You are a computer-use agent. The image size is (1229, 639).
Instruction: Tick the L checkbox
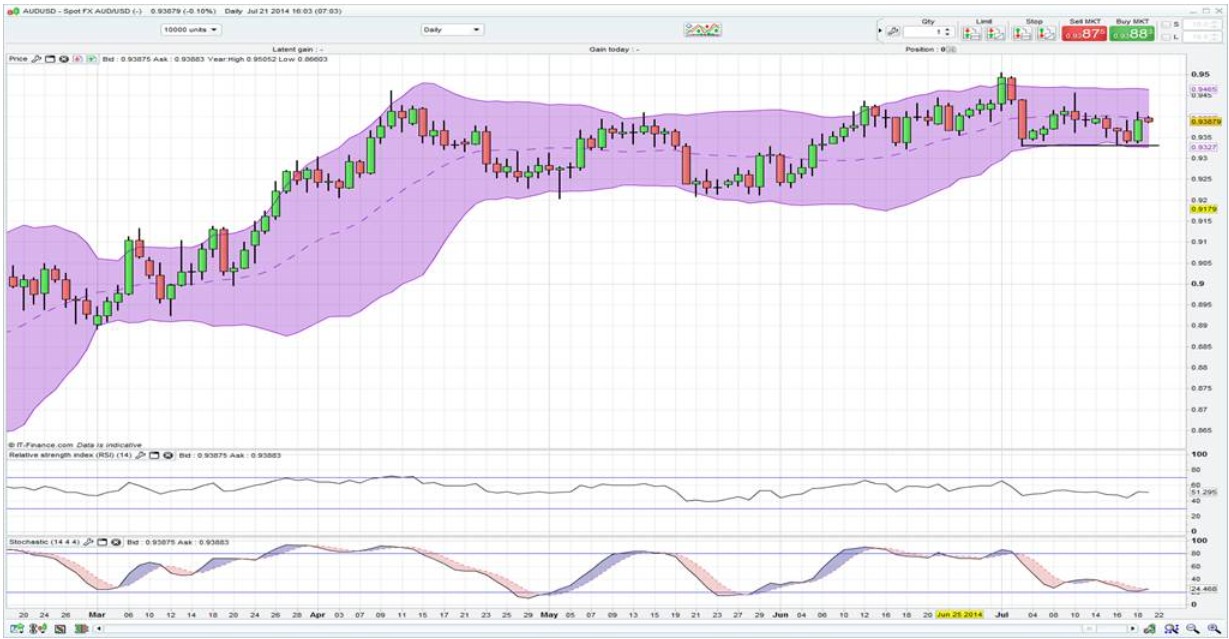point(1166,38)
